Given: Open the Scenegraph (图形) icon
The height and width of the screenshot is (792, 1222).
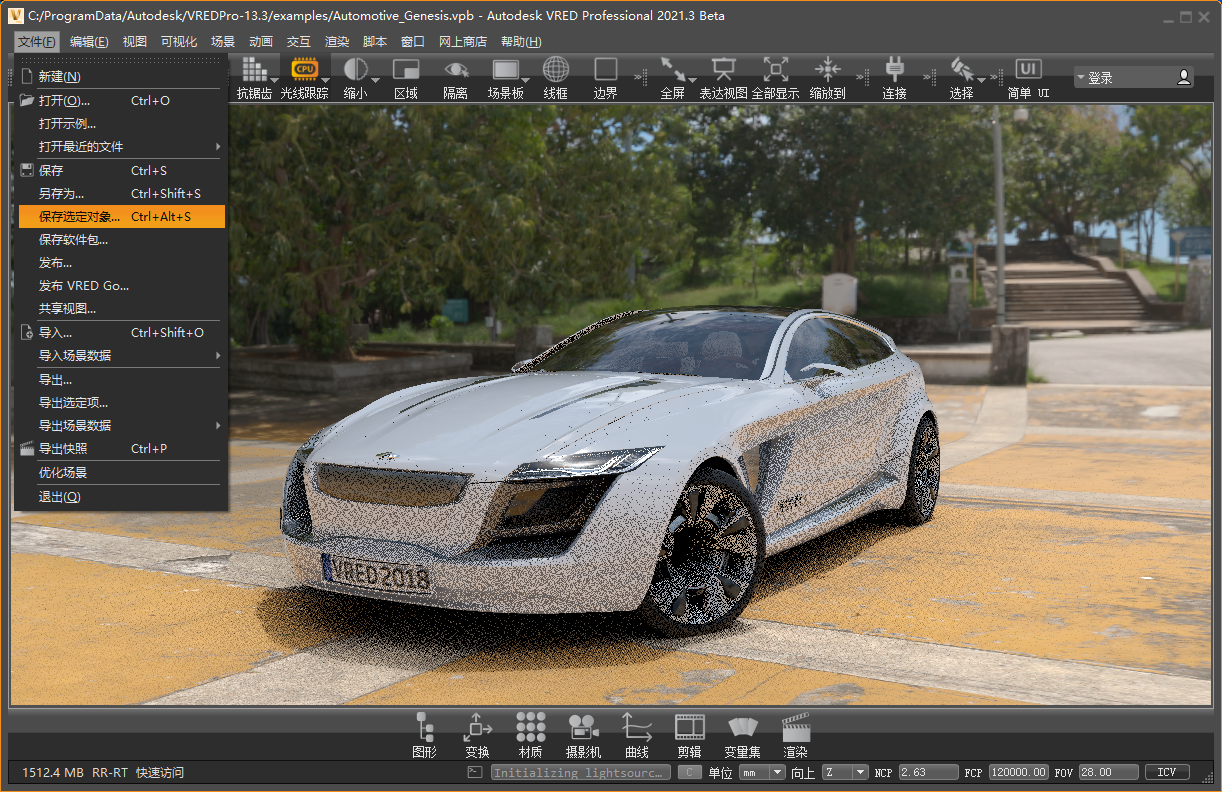Looking at the screenshot, I should (x=424, y=728).
